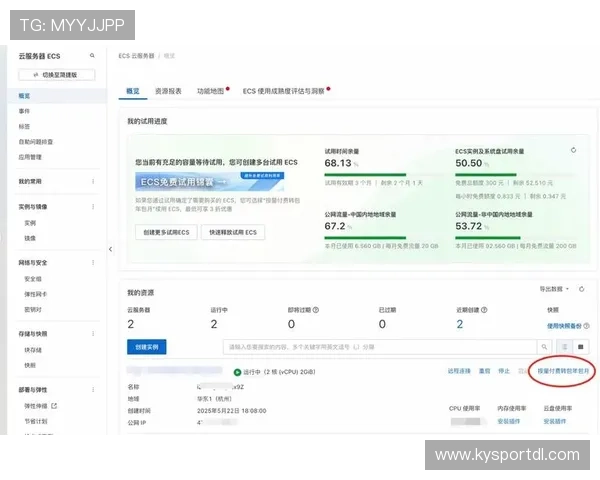Screen dimensions: 600x480
Task: Click help icon next to 即将过期
Action: 316,310
